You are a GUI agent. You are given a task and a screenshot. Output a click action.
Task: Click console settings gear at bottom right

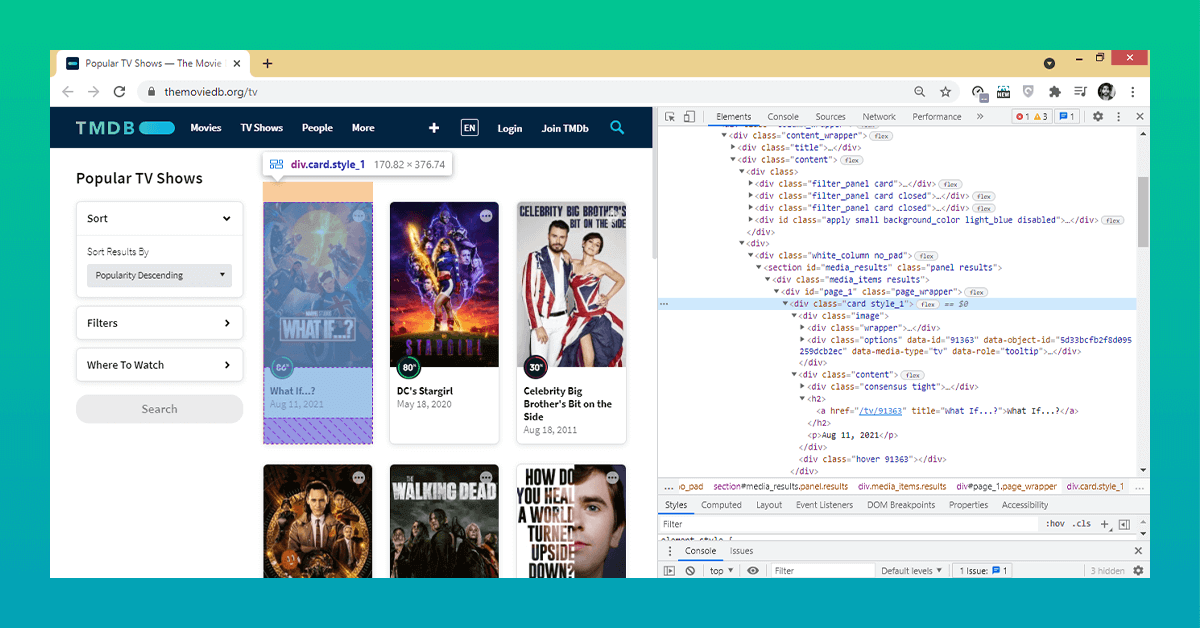click(1138, 571)
